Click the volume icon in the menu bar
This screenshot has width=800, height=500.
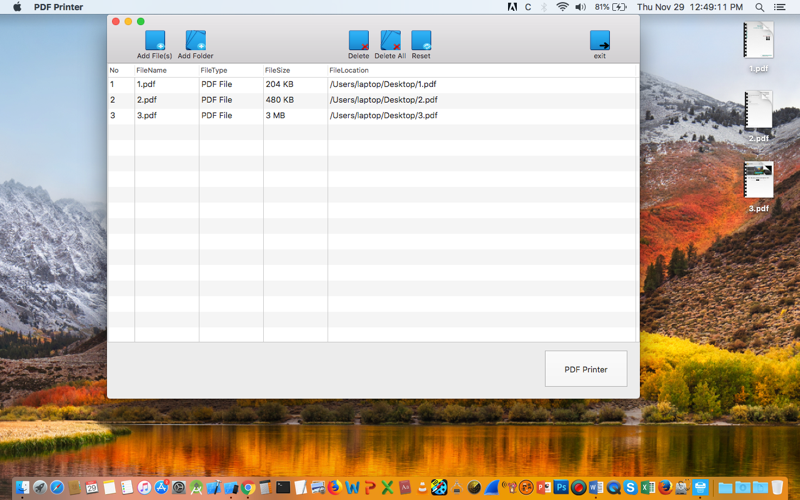(x=581, y=7)
